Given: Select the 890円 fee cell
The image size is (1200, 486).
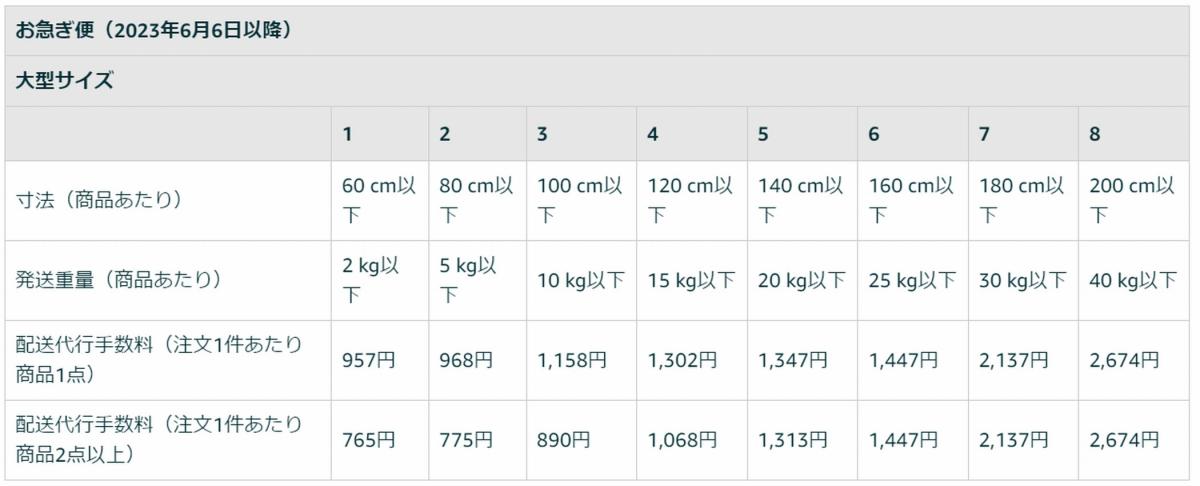Looking at the screenshot, I should pyautogui.click(x=564, y=440).
